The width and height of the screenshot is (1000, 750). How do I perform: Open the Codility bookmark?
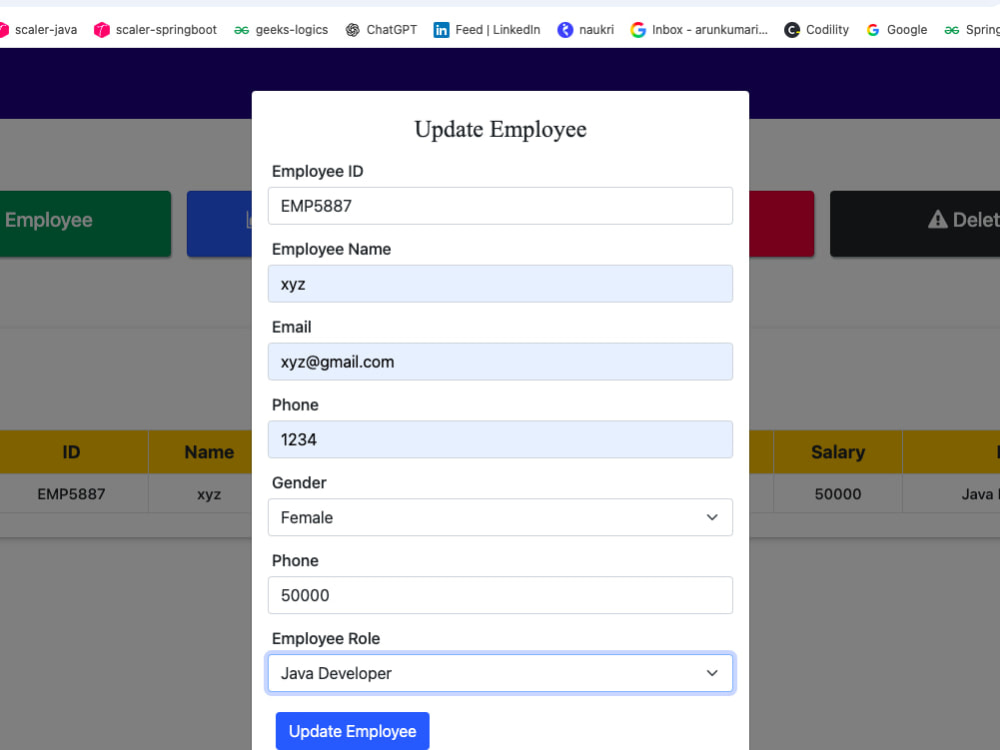(816, 30)
